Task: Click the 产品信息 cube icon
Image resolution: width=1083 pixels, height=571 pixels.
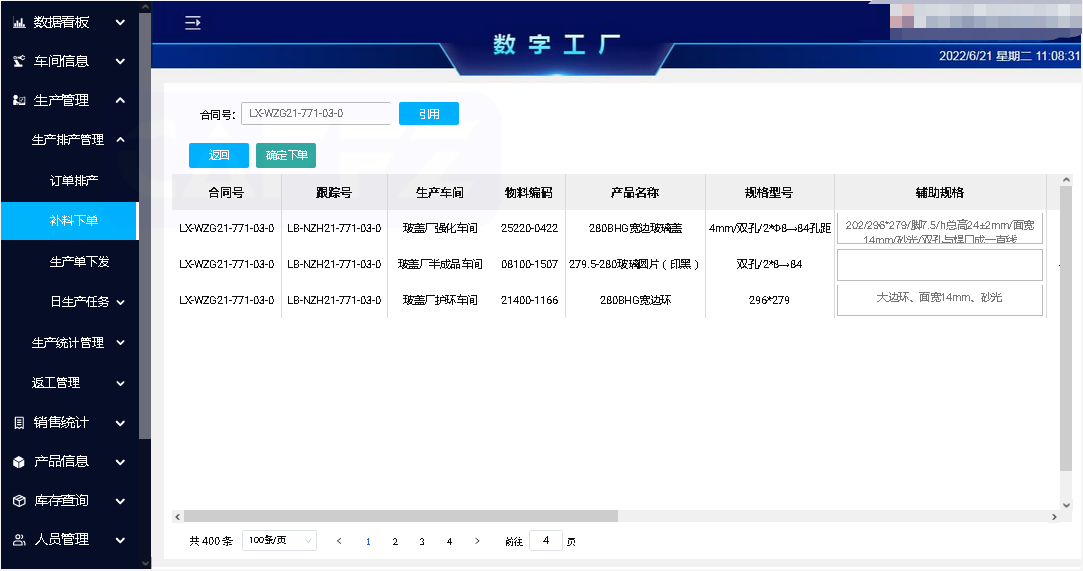Action: pos(19,462)
